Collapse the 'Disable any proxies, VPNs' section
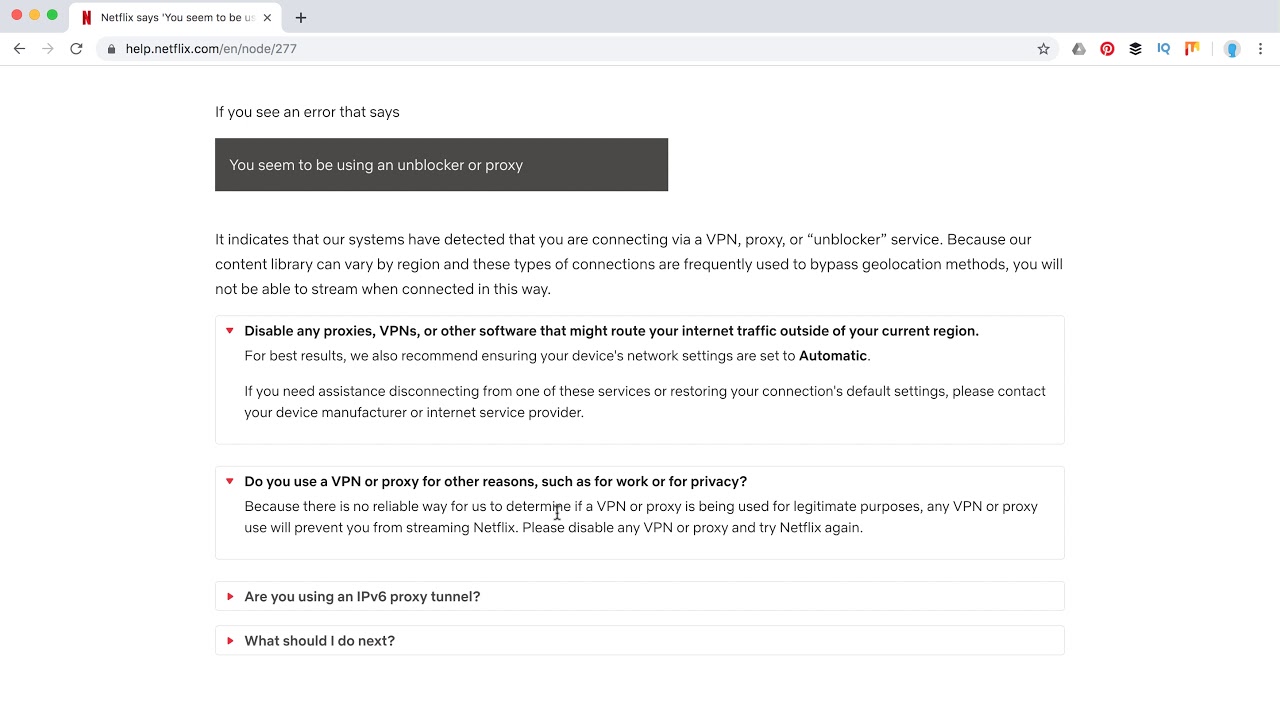Viewport: 1280px width, 720px height. coord(611,331)
